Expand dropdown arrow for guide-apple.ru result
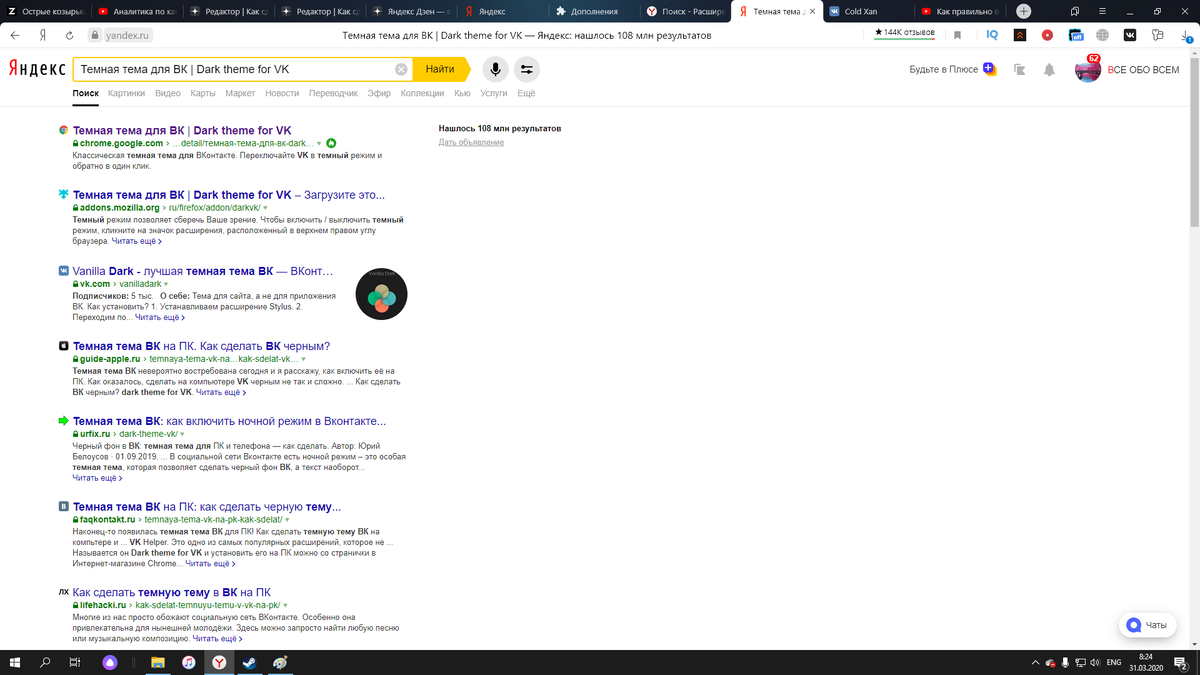Image resolution: width=1200 pixels, height=675 pixels. pos(303,359)
